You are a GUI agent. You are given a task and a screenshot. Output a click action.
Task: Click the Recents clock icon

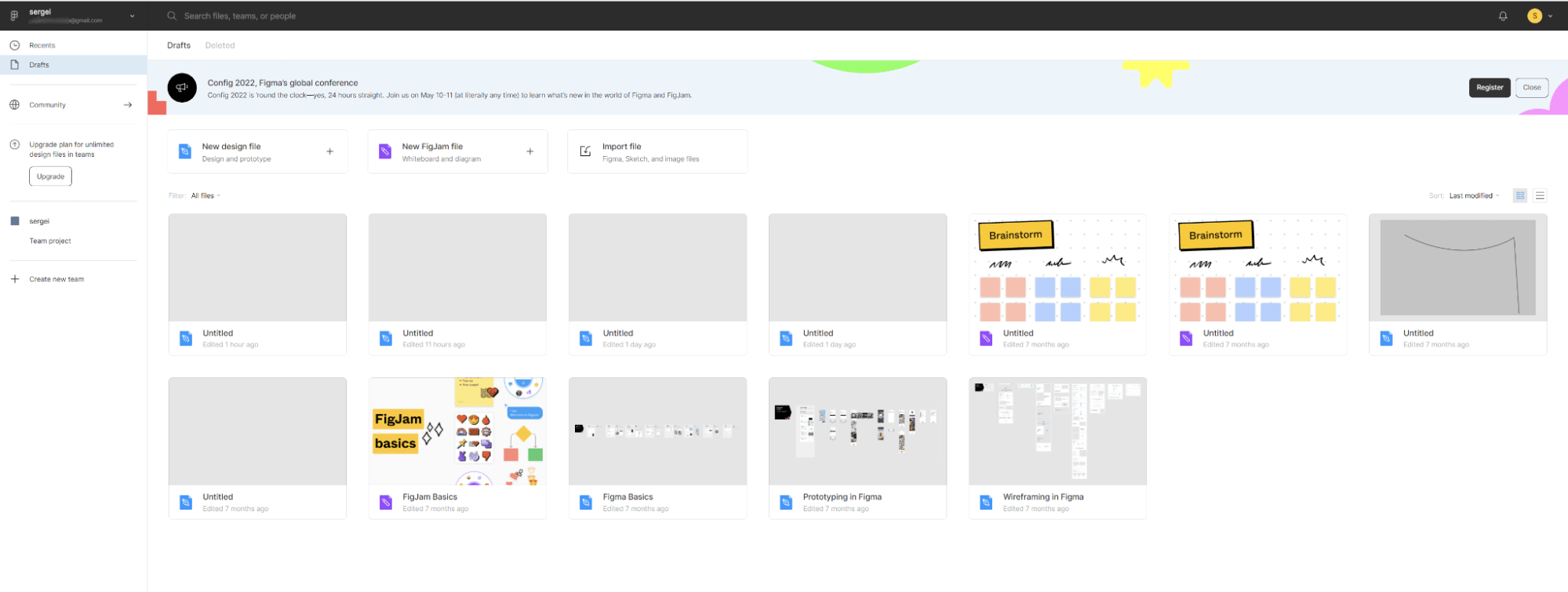coord(15,45)
